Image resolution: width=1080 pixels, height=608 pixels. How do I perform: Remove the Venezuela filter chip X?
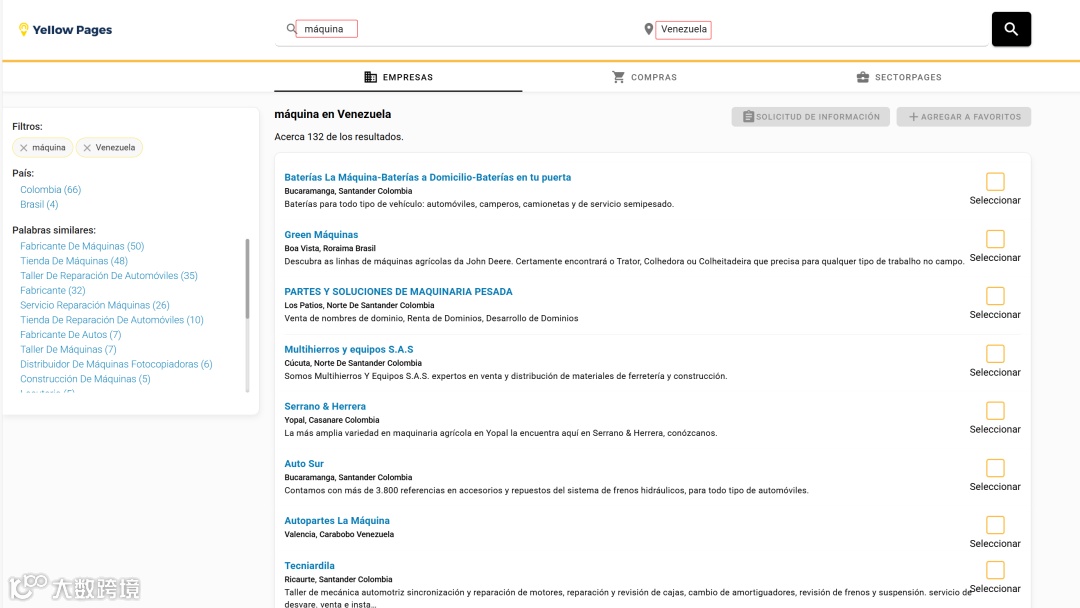(x=87, y=148)
